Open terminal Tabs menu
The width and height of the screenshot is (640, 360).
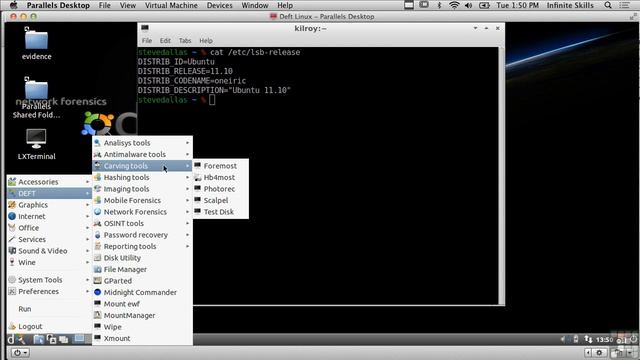(185, 40)
